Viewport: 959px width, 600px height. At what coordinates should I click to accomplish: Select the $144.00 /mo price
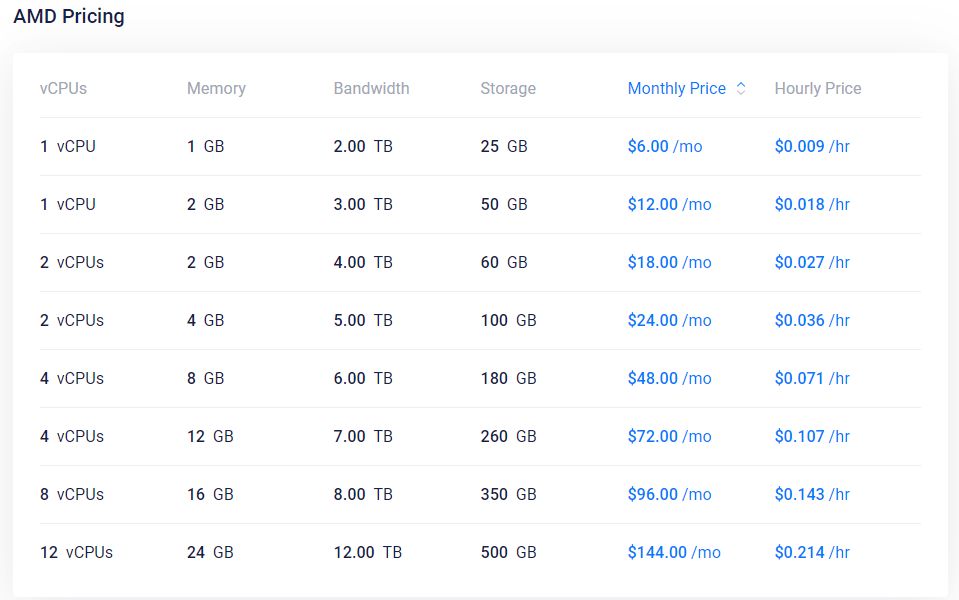(674, 552)
